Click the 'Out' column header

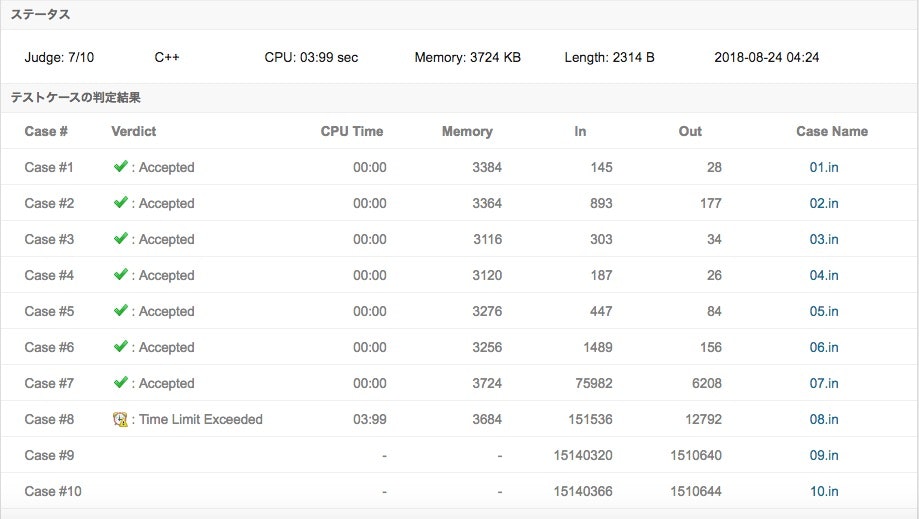tap(690, 131)
